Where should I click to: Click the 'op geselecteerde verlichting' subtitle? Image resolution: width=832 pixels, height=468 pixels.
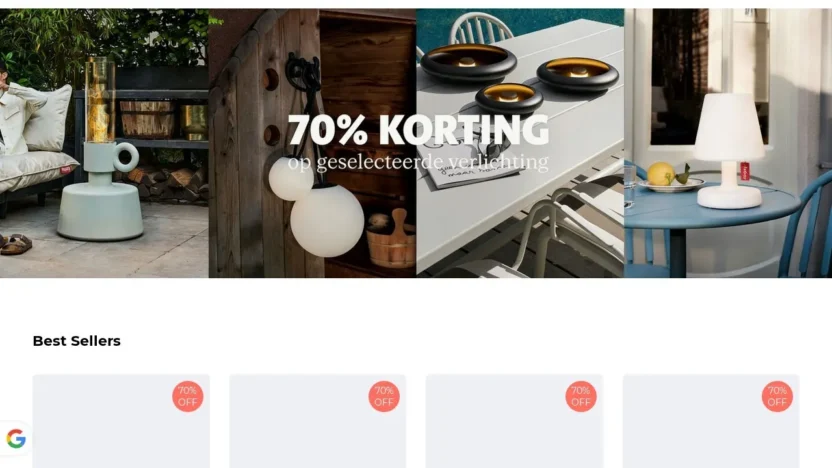click(x=418, y=161)
